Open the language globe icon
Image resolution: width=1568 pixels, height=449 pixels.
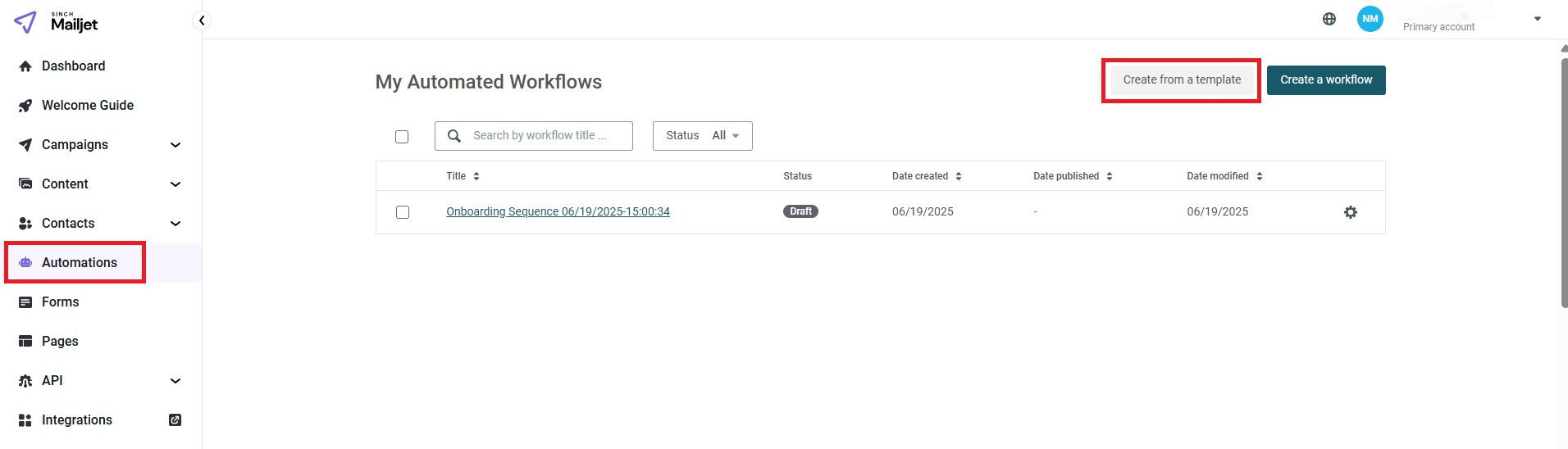coord(1329,19)
